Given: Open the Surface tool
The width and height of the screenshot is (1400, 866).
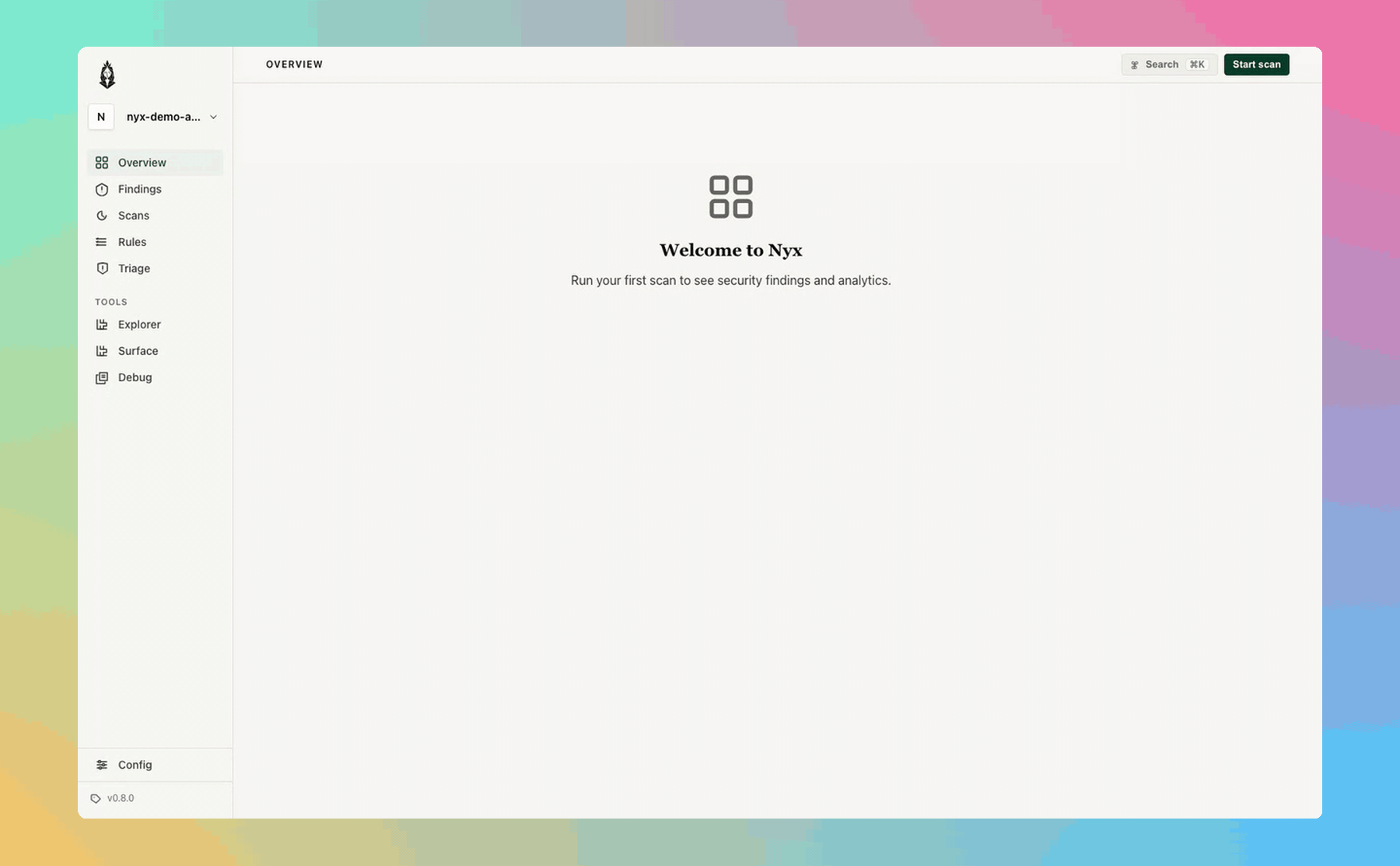Looking at the screenshot, I should pos(155,351).
